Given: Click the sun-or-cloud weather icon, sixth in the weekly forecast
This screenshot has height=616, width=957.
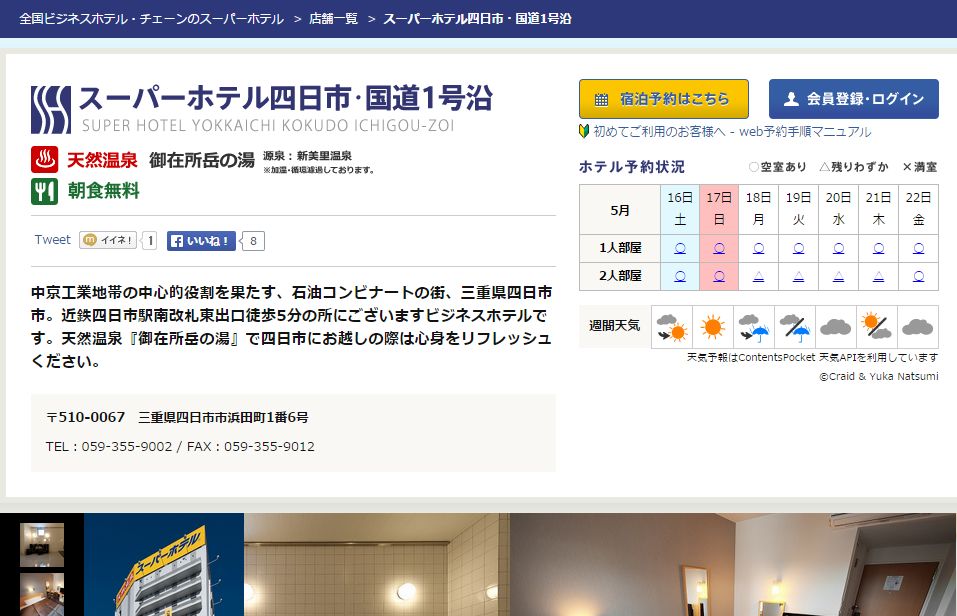Looking at the screenshot, I should tap(877, 326).
